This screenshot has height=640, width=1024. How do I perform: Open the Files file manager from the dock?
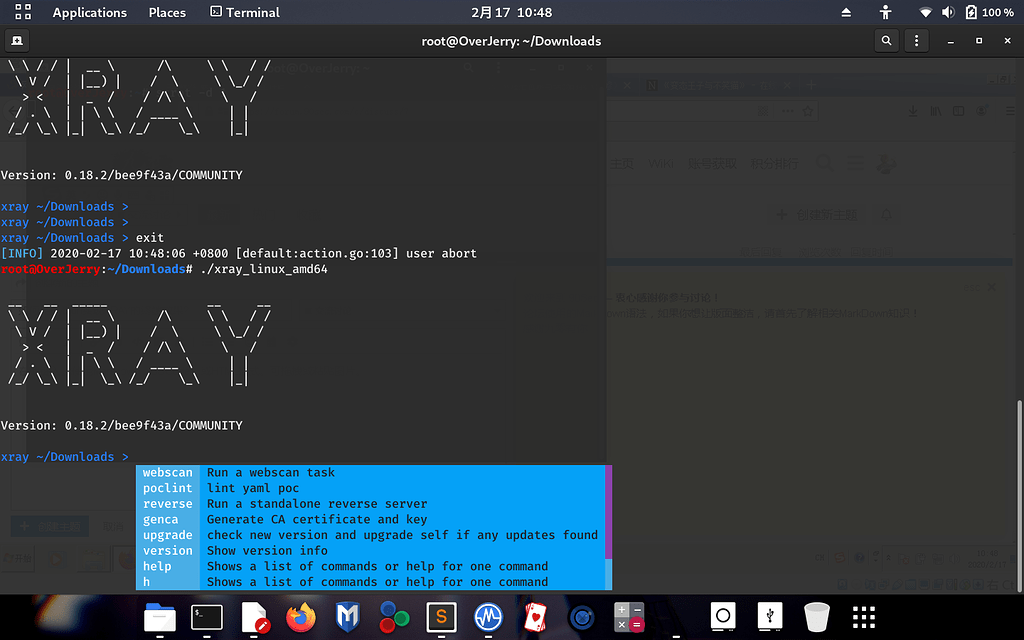point(159,617)
